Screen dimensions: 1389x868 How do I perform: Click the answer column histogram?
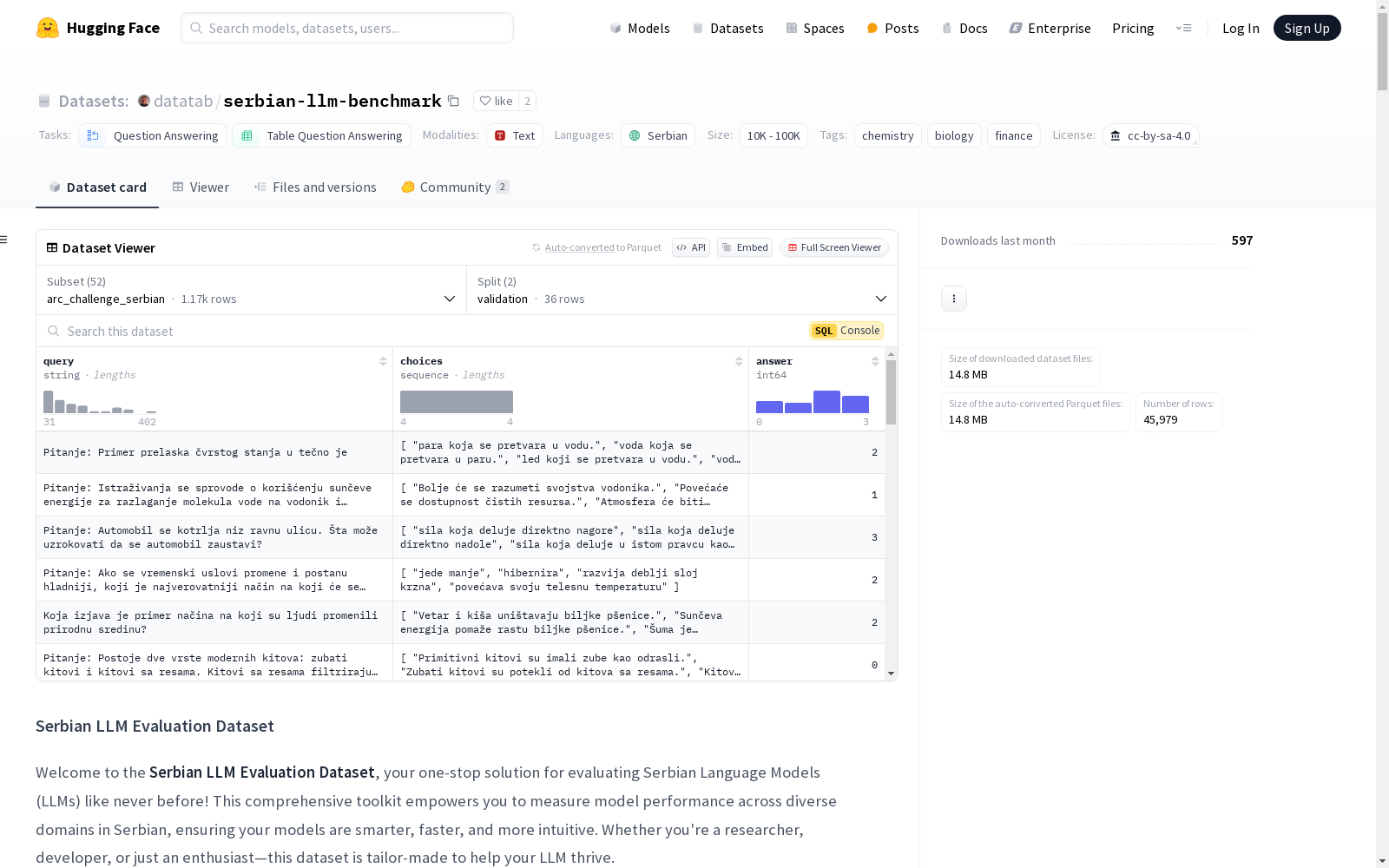point(813,402)
